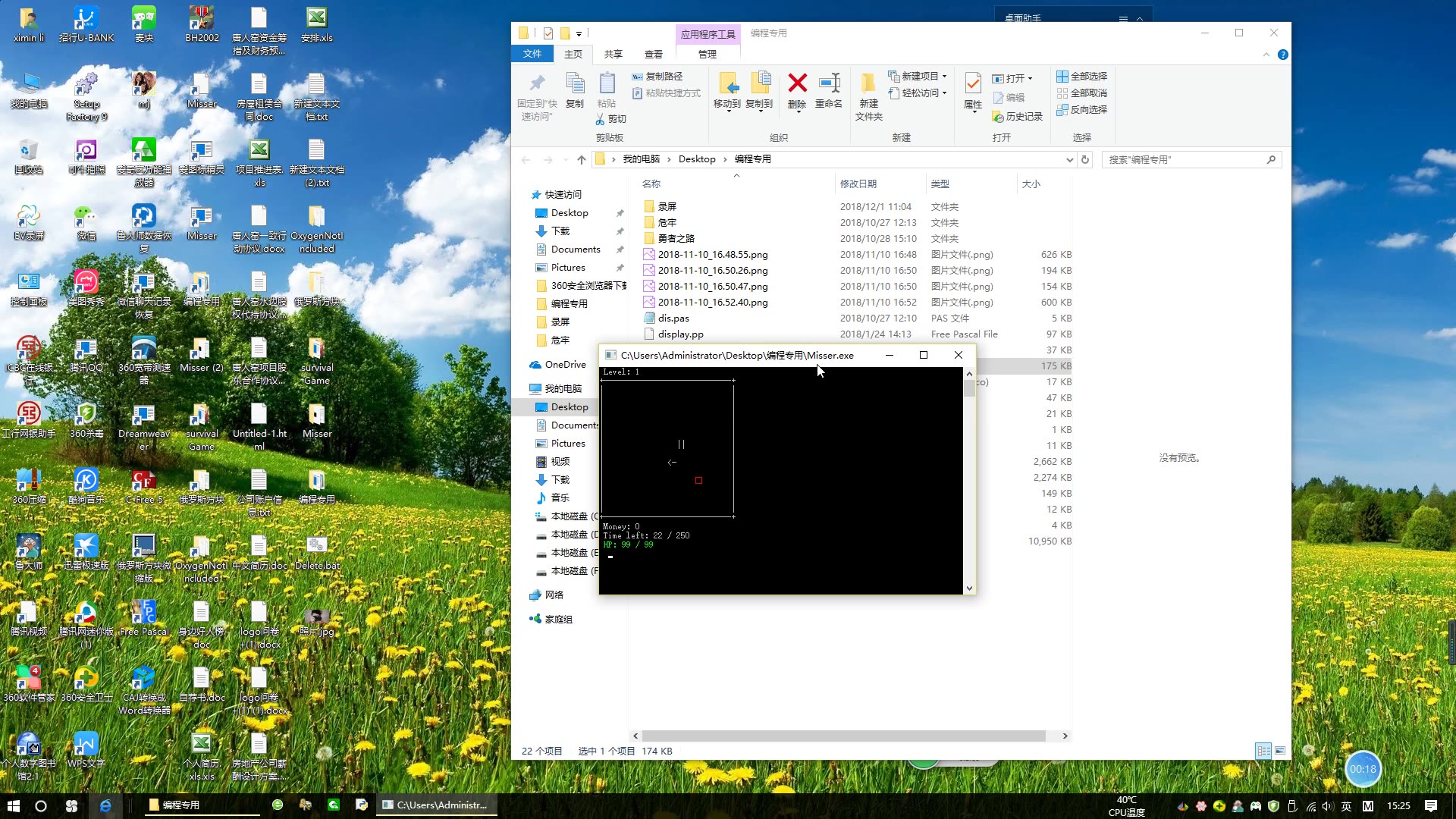Click the search box for 编程专用
The width and height of the screenshot is (1456, 819).
pyautogui.click(x=1183, y=159)
